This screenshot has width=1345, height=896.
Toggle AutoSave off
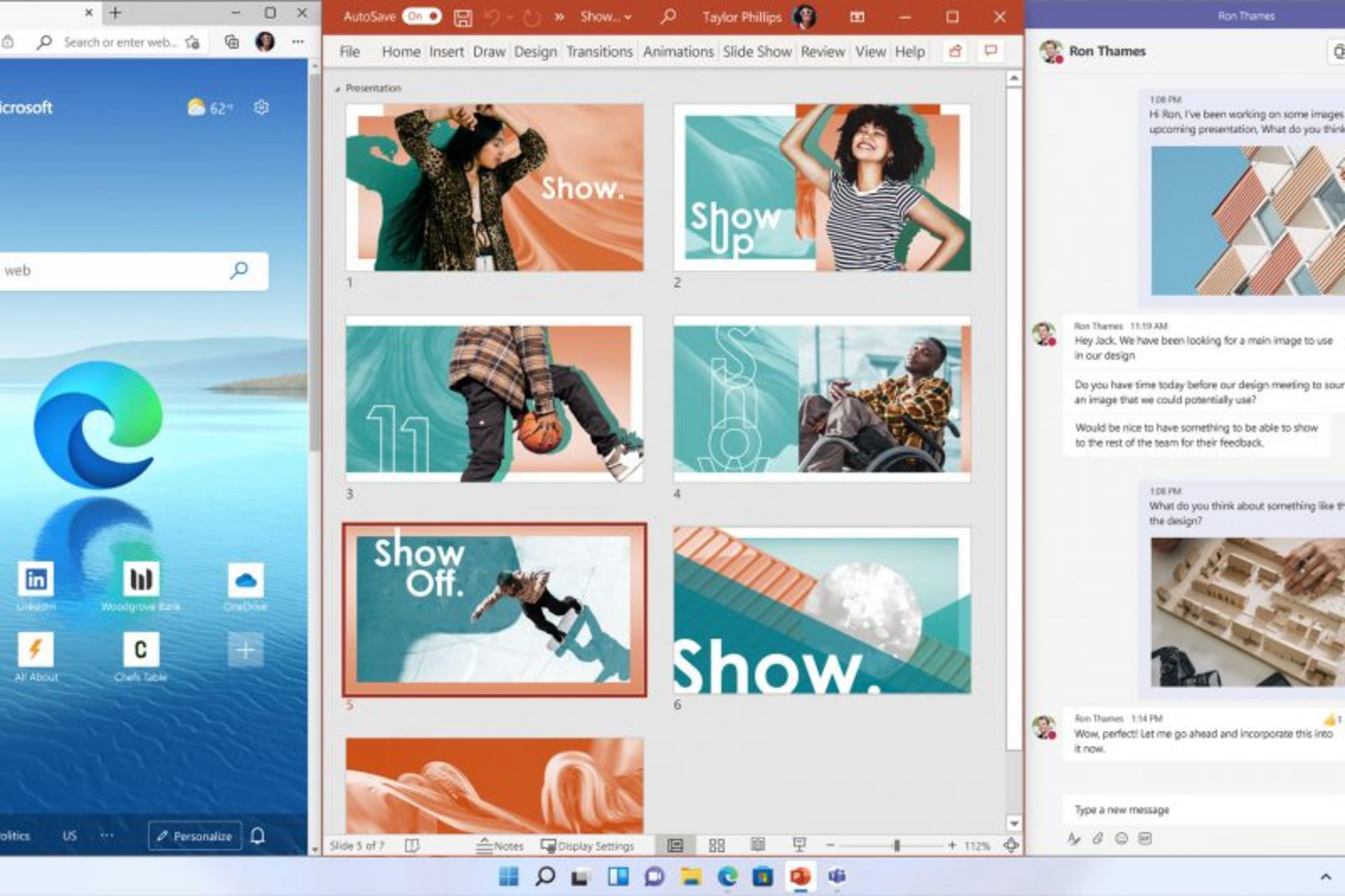(x=423, y=16)
